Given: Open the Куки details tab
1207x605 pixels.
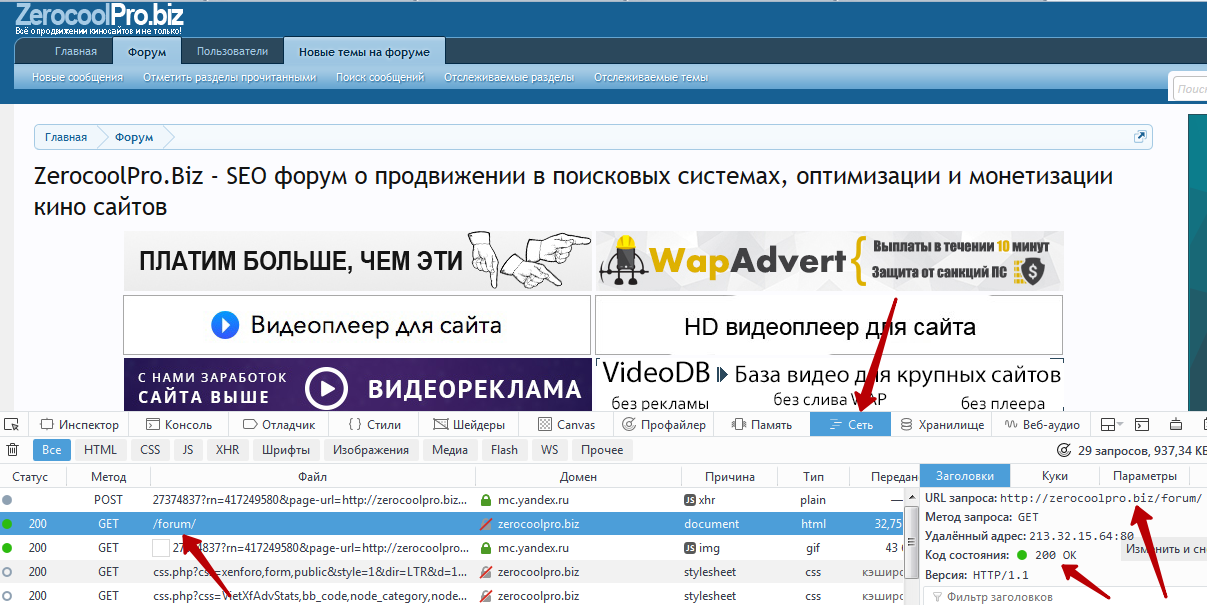Looking at the screenshot, I should point(1054,477).
